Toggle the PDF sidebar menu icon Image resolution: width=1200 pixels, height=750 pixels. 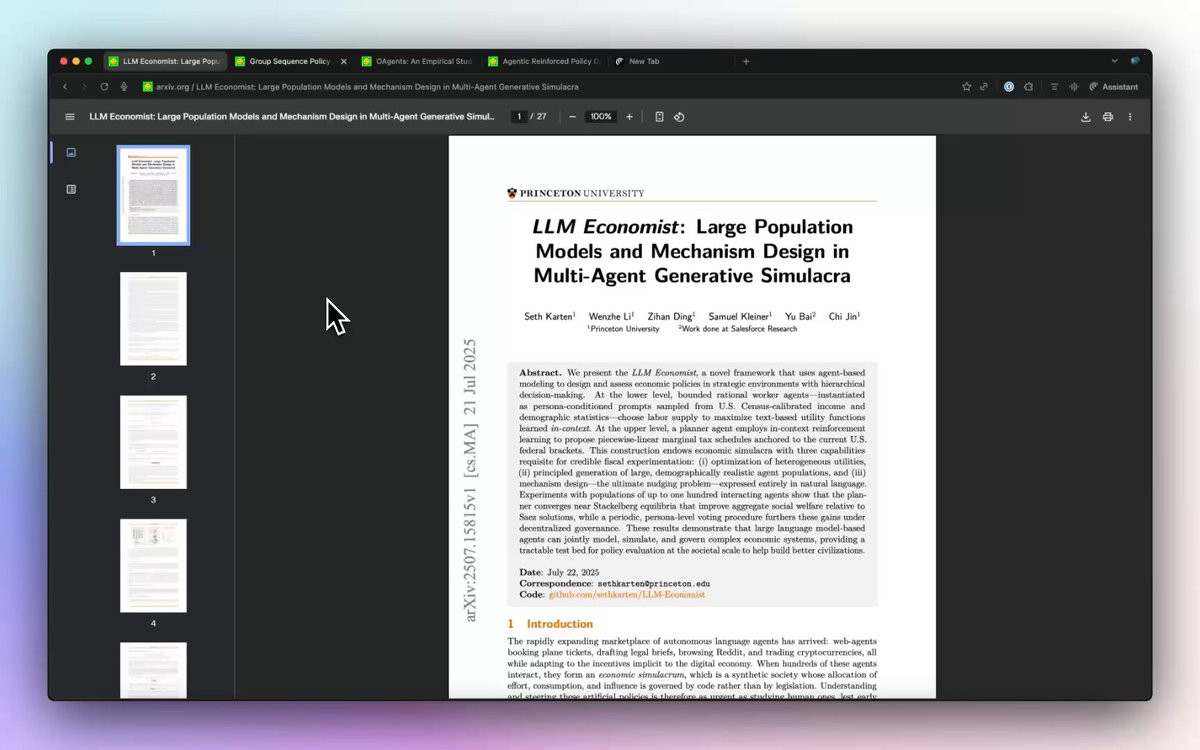[70, 117]
